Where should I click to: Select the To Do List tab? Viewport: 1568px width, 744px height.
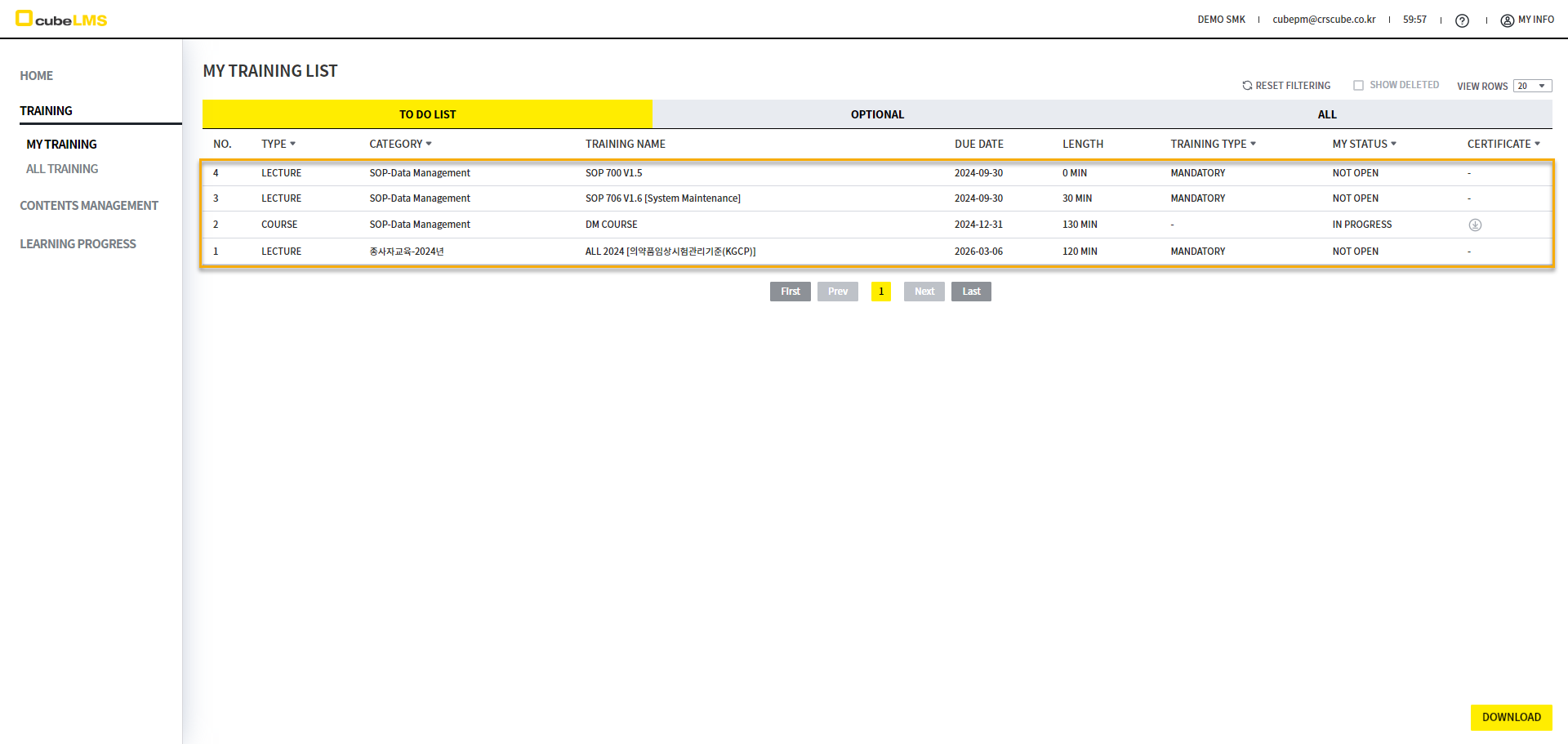(x=427, y=115)
